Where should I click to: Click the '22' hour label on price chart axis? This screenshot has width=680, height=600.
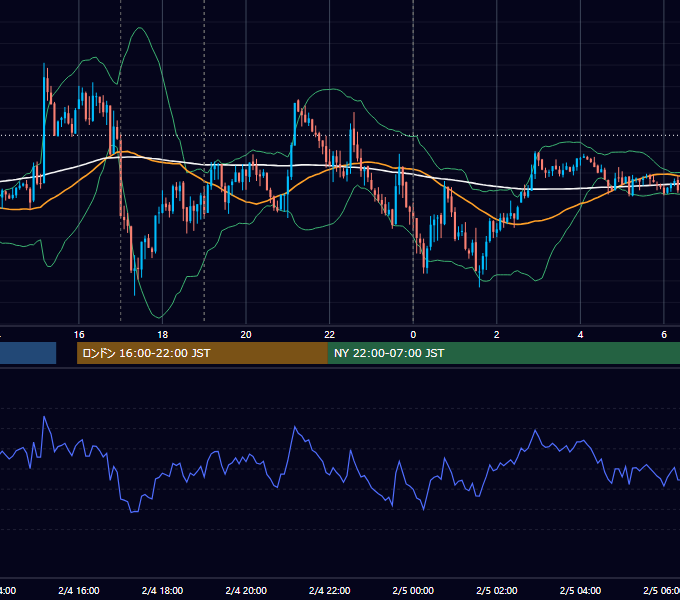point(330,335)
